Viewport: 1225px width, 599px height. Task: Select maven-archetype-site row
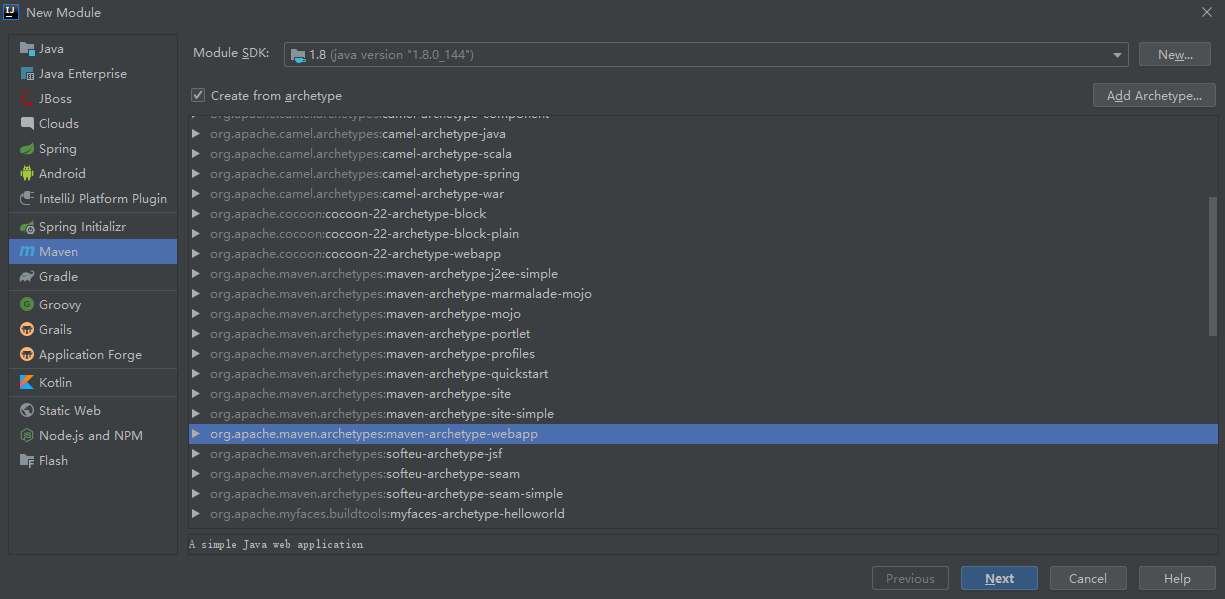point(703,394)
